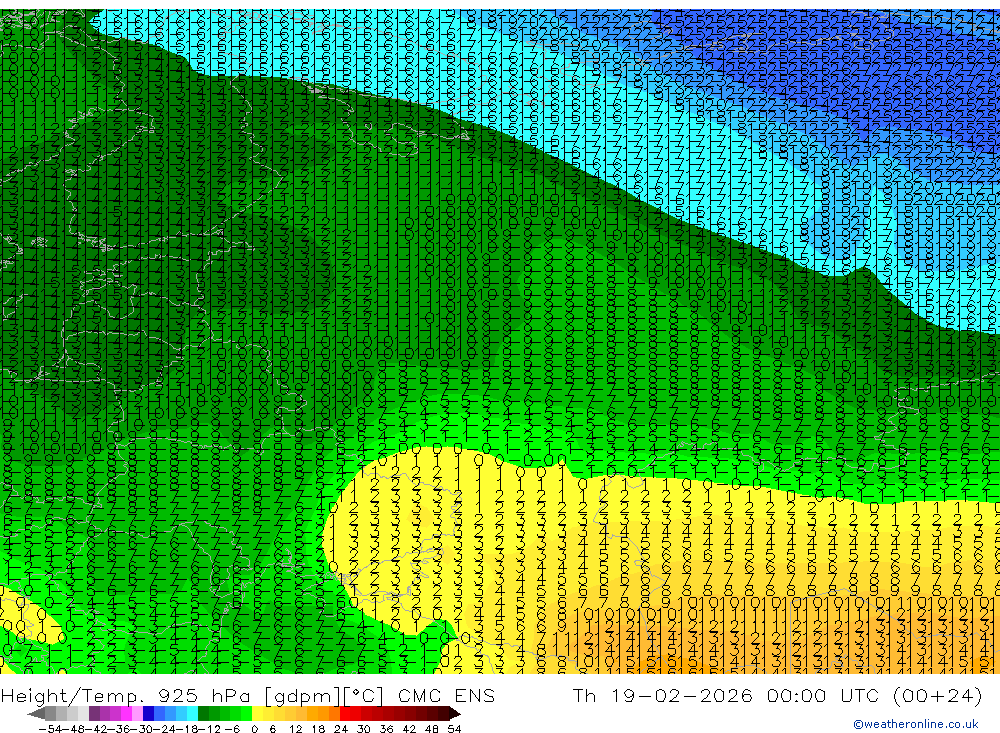Click the grey left arrow of color legend
This screenshot has width=1000, height=733.
tap(37, 713)
